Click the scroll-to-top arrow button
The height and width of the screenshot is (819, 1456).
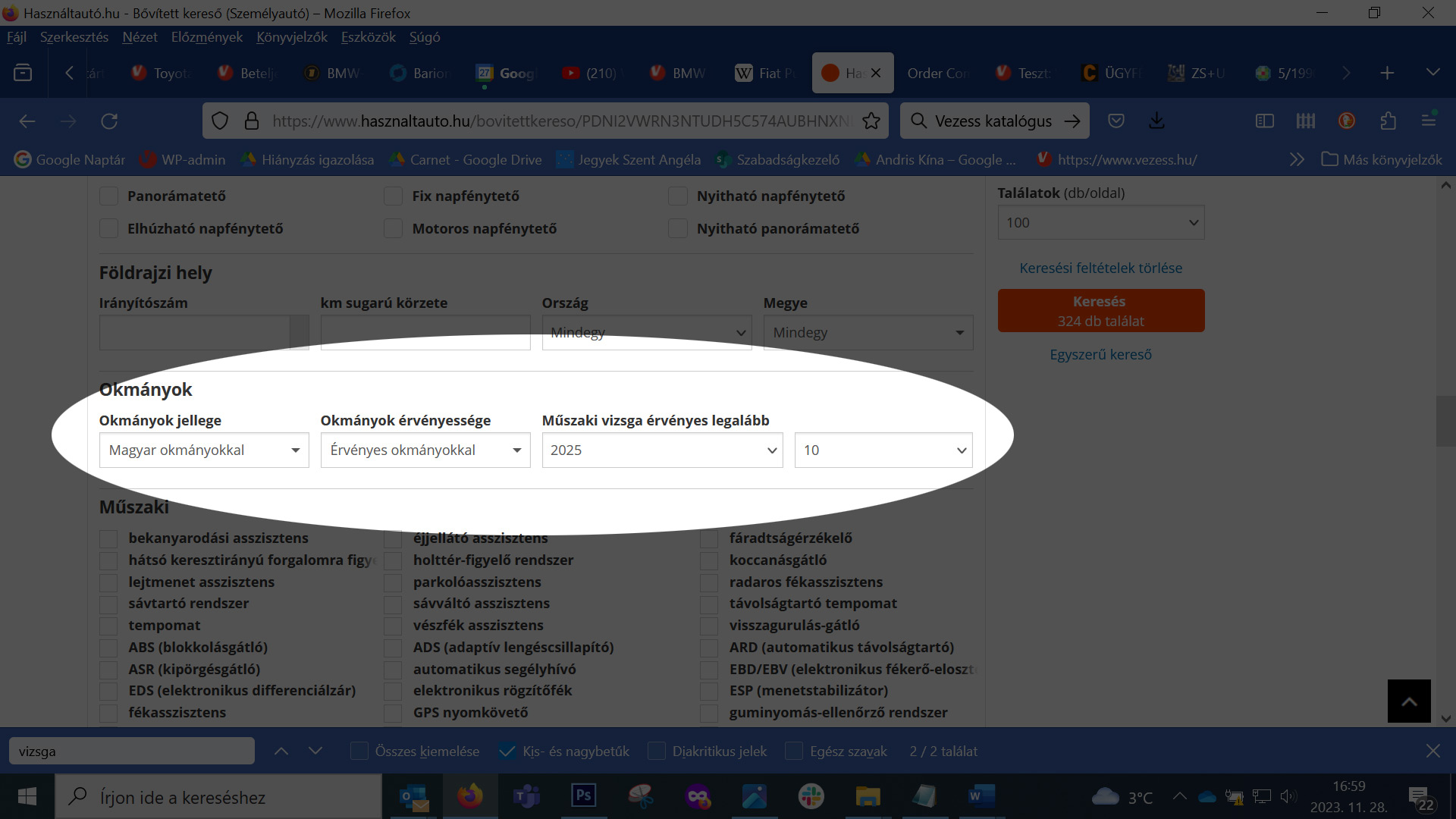point(1409,701)
